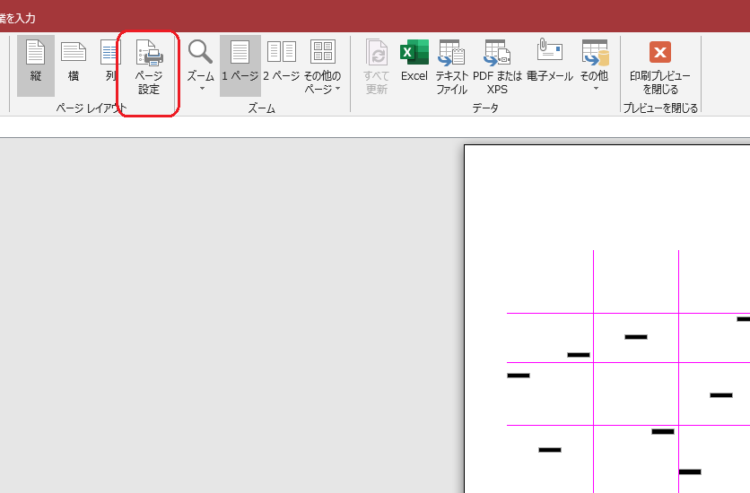Toggle 縦 portrait orientation
The height and width of the screenshot is (493, 750).
(36, 64)
